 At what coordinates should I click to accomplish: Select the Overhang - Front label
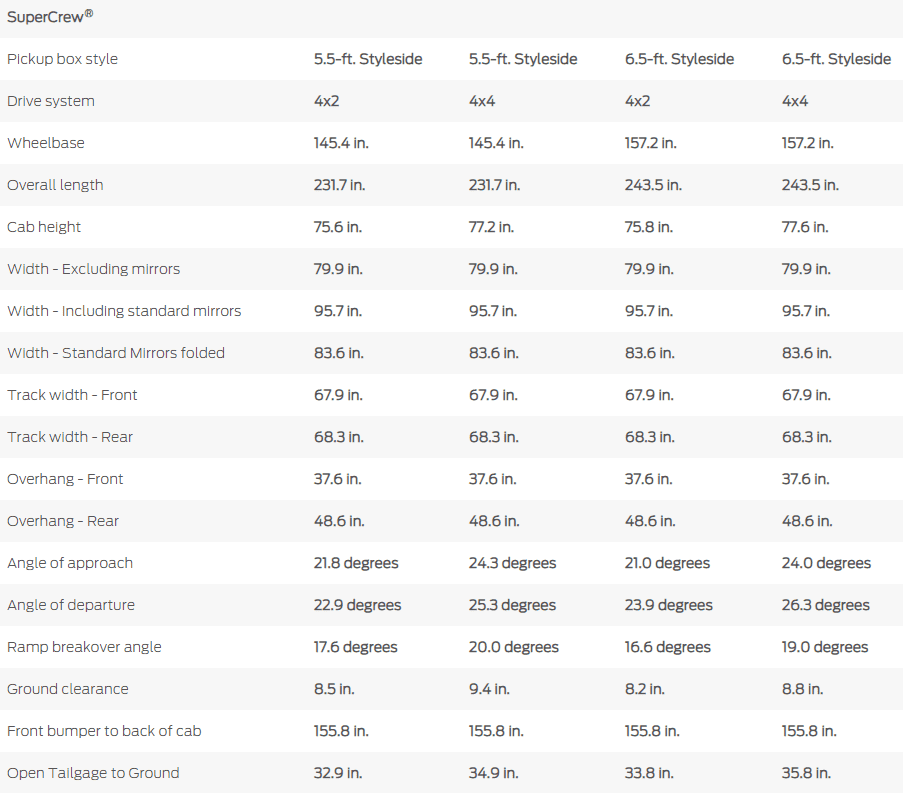coord(65,479)
